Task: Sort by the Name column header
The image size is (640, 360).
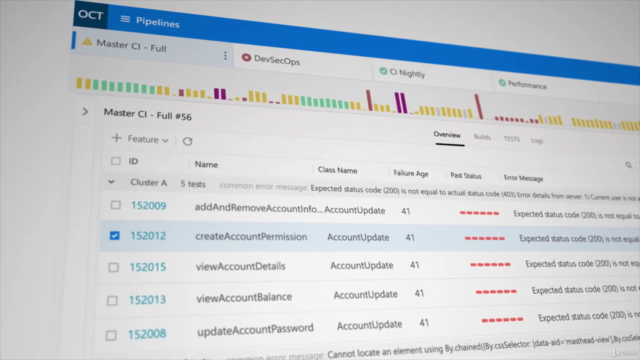Action: point(206,164)
